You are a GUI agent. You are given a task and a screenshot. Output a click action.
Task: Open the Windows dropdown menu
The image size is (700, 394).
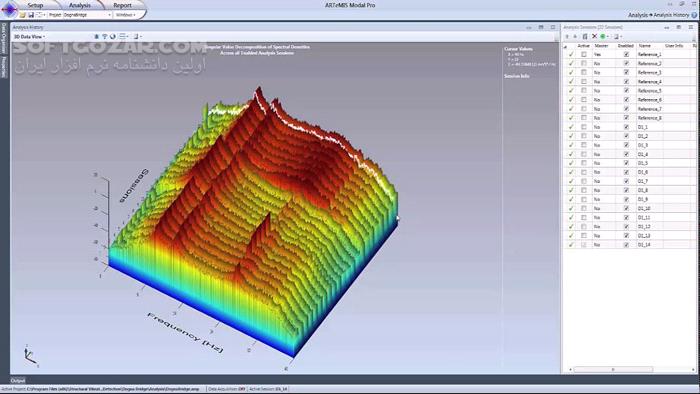click(126, 15)
